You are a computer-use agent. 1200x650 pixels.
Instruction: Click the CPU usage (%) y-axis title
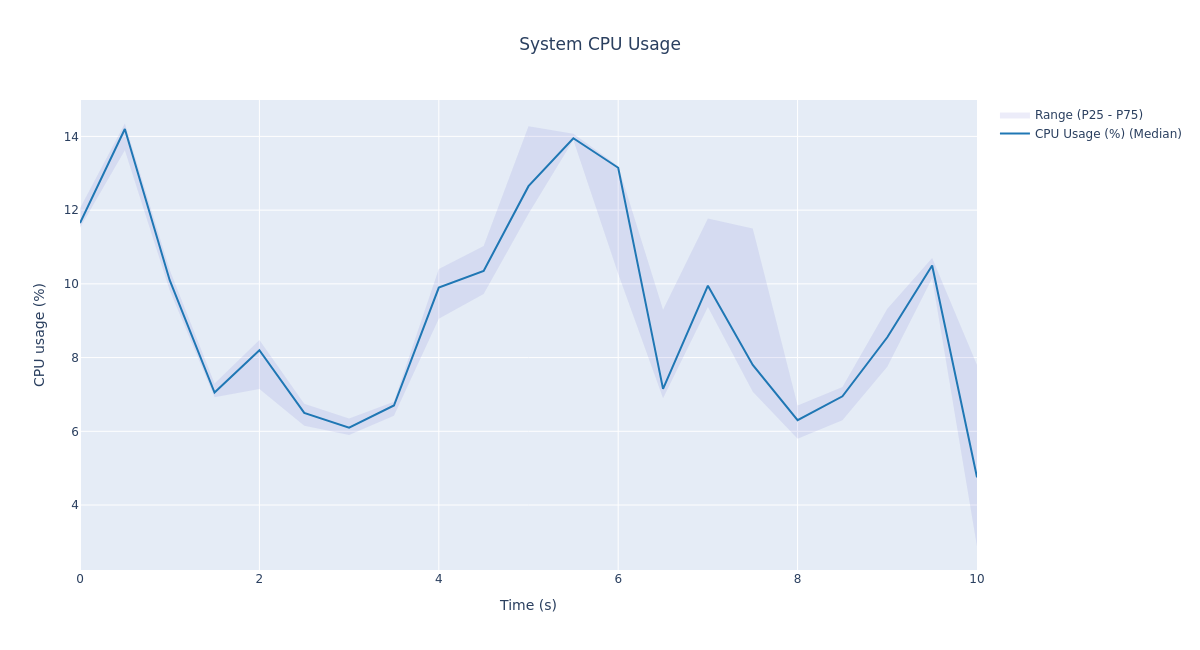click(40, 334)
